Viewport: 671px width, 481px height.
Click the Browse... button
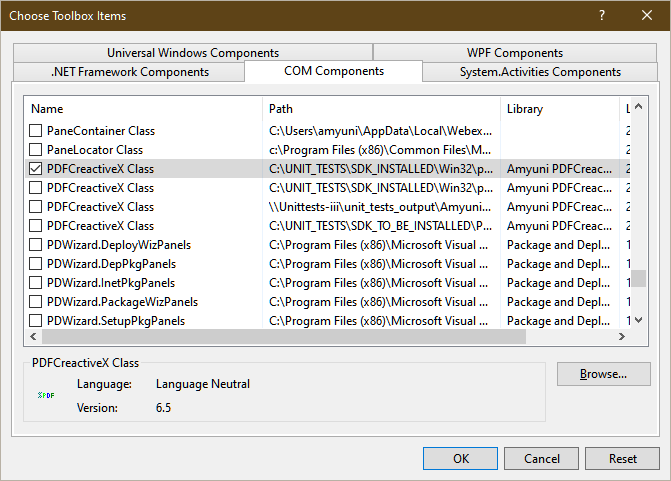coord(592,374)
